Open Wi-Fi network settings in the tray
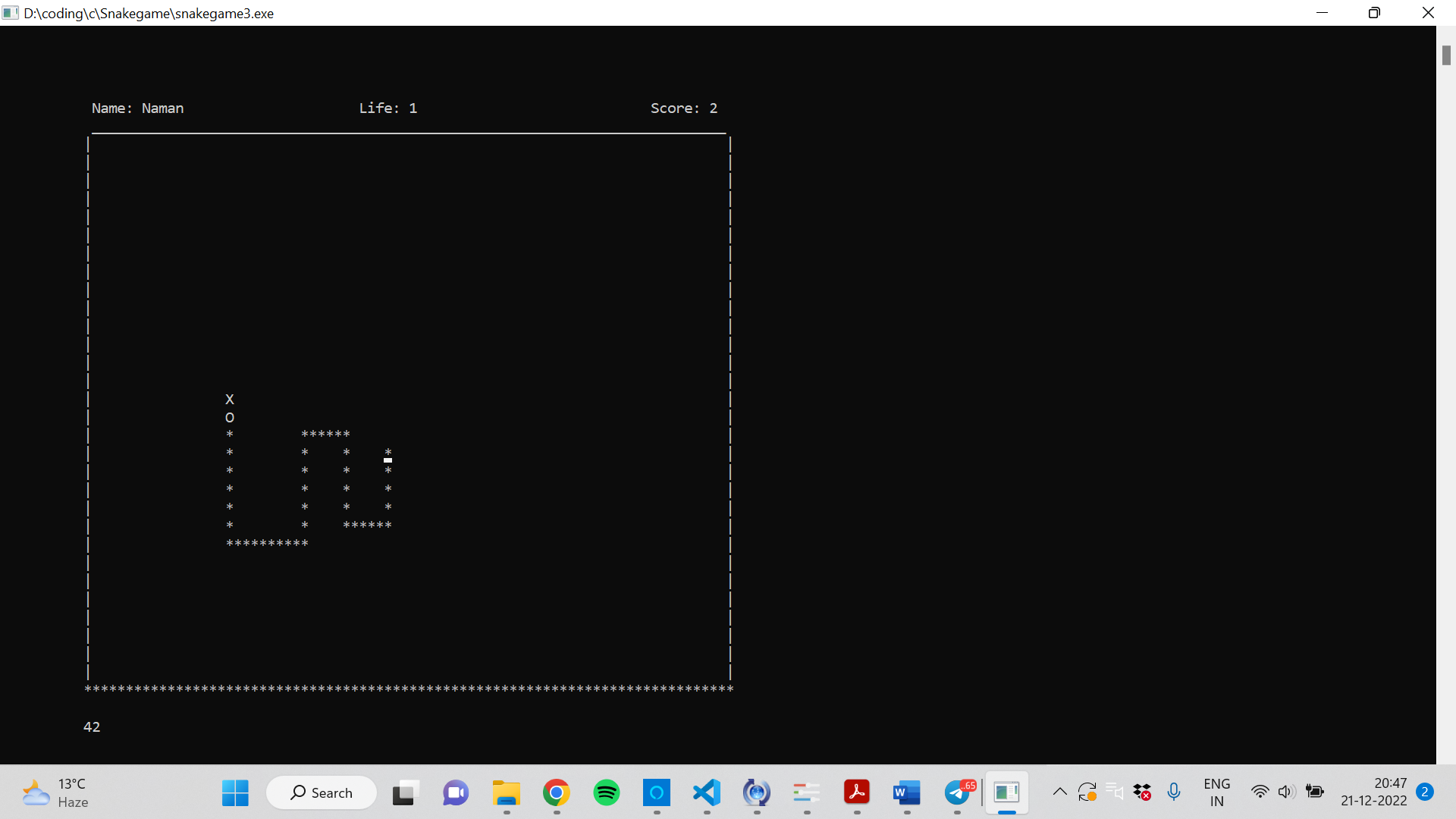The height and width of the screenshot is (819, 1456). pos(1260,792)
